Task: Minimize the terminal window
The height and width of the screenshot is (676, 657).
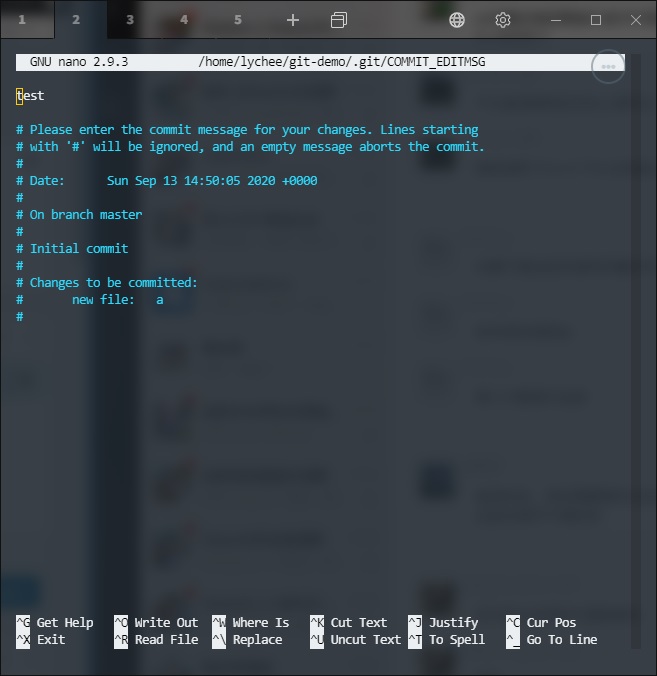Action: pyautogui.click(x=556, y=20)
